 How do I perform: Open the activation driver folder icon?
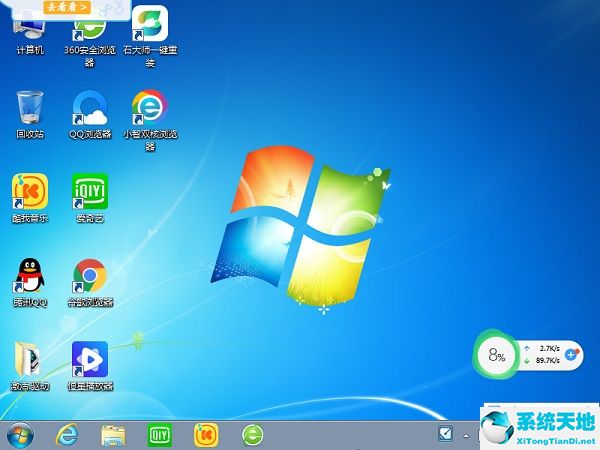pyautogui.click(x=29, y=358)
